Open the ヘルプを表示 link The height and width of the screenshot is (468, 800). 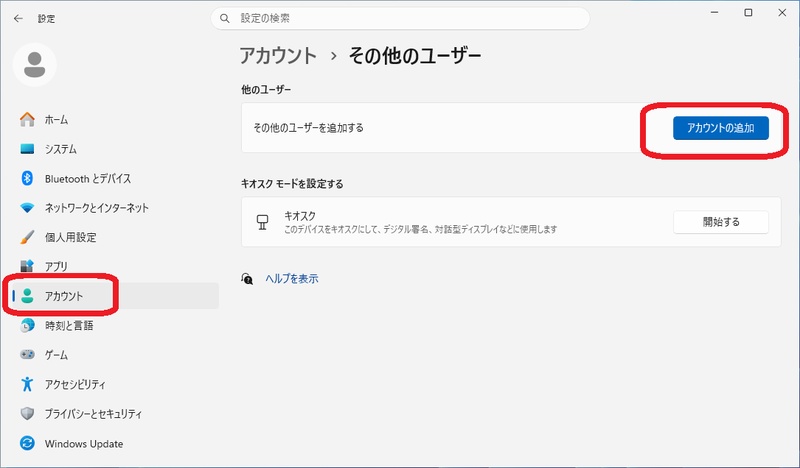(x=291, y=279)
